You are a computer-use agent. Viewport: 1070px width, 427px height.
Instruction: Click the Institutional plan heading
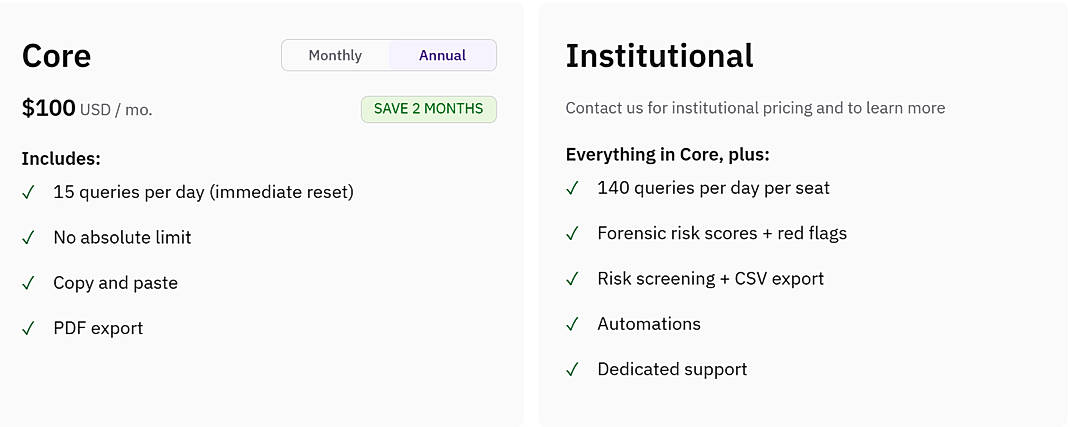[659, 56]
